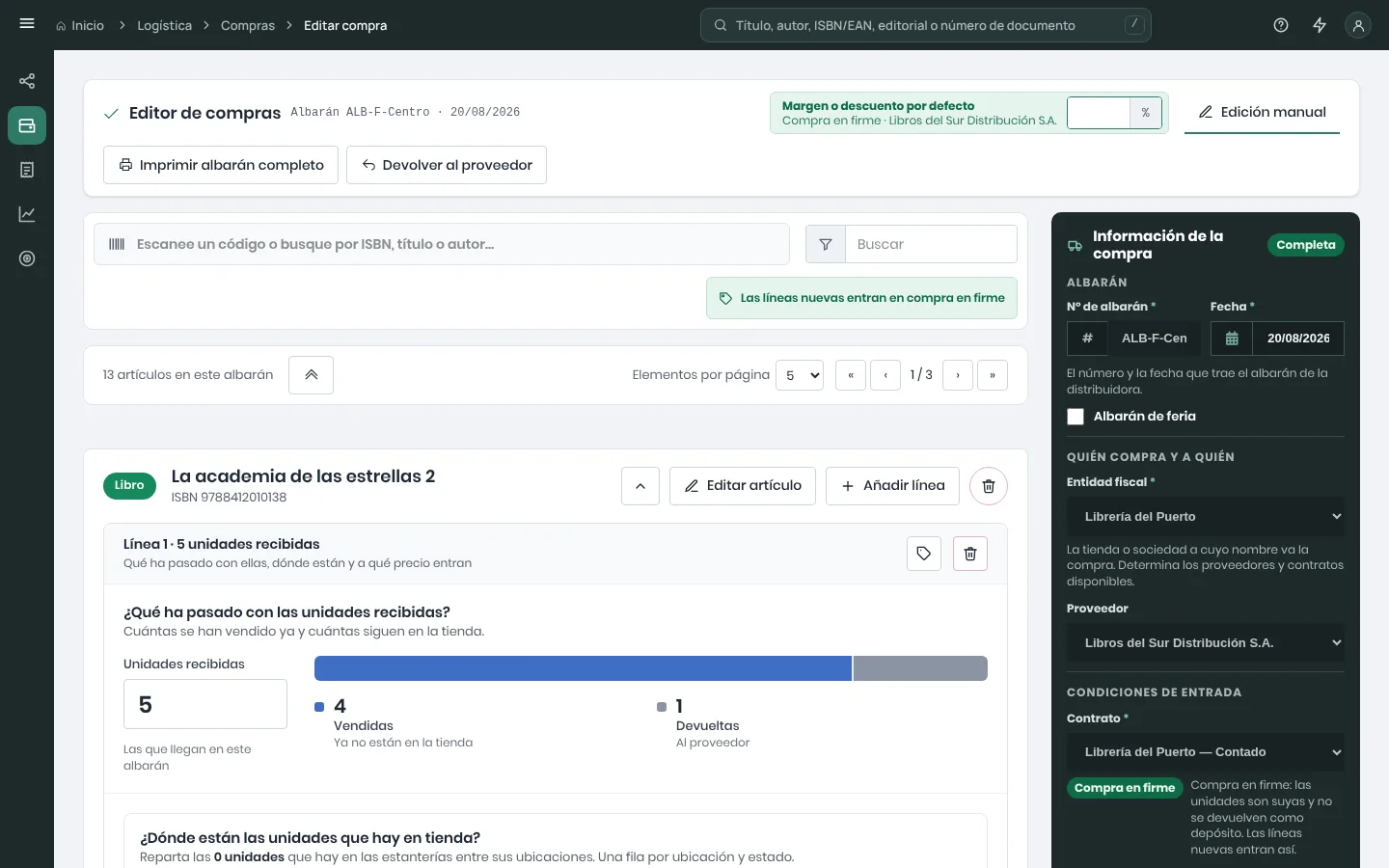
Task: Go to Compras breadcrumb
Action: (248, 25)
